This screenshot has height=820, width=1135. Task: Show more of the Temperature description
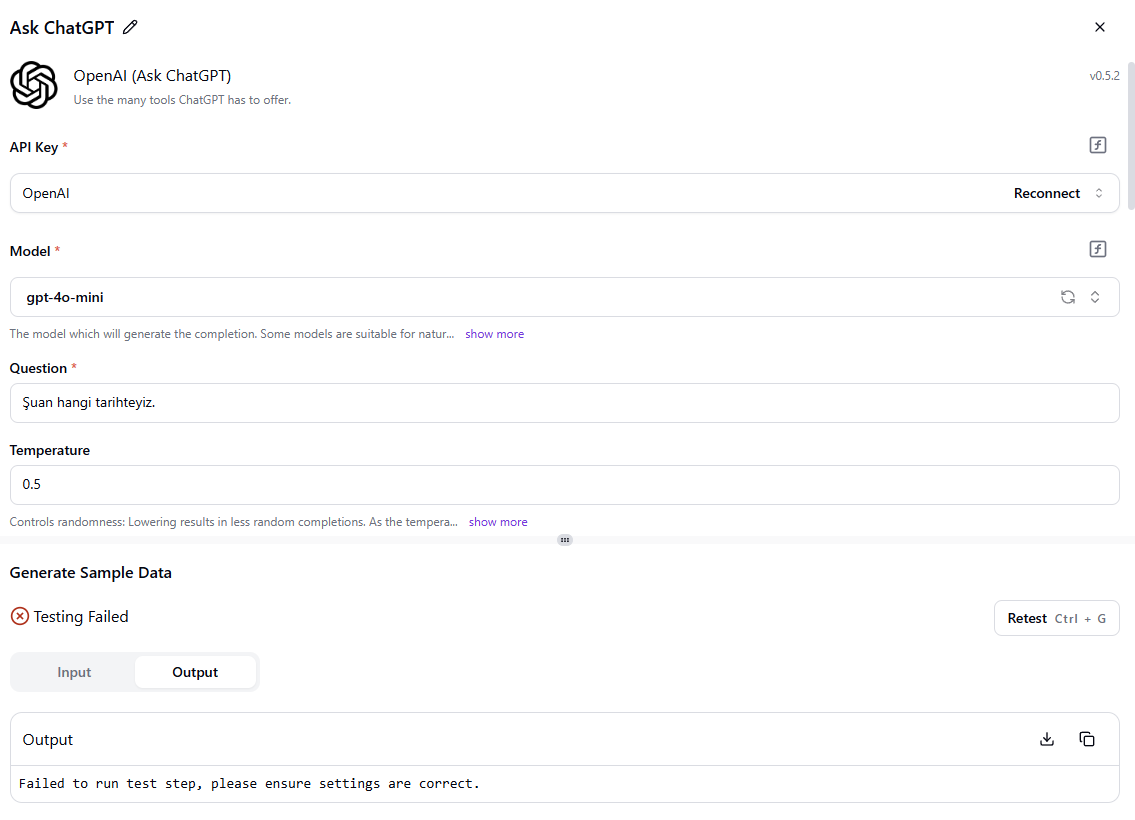498,523
